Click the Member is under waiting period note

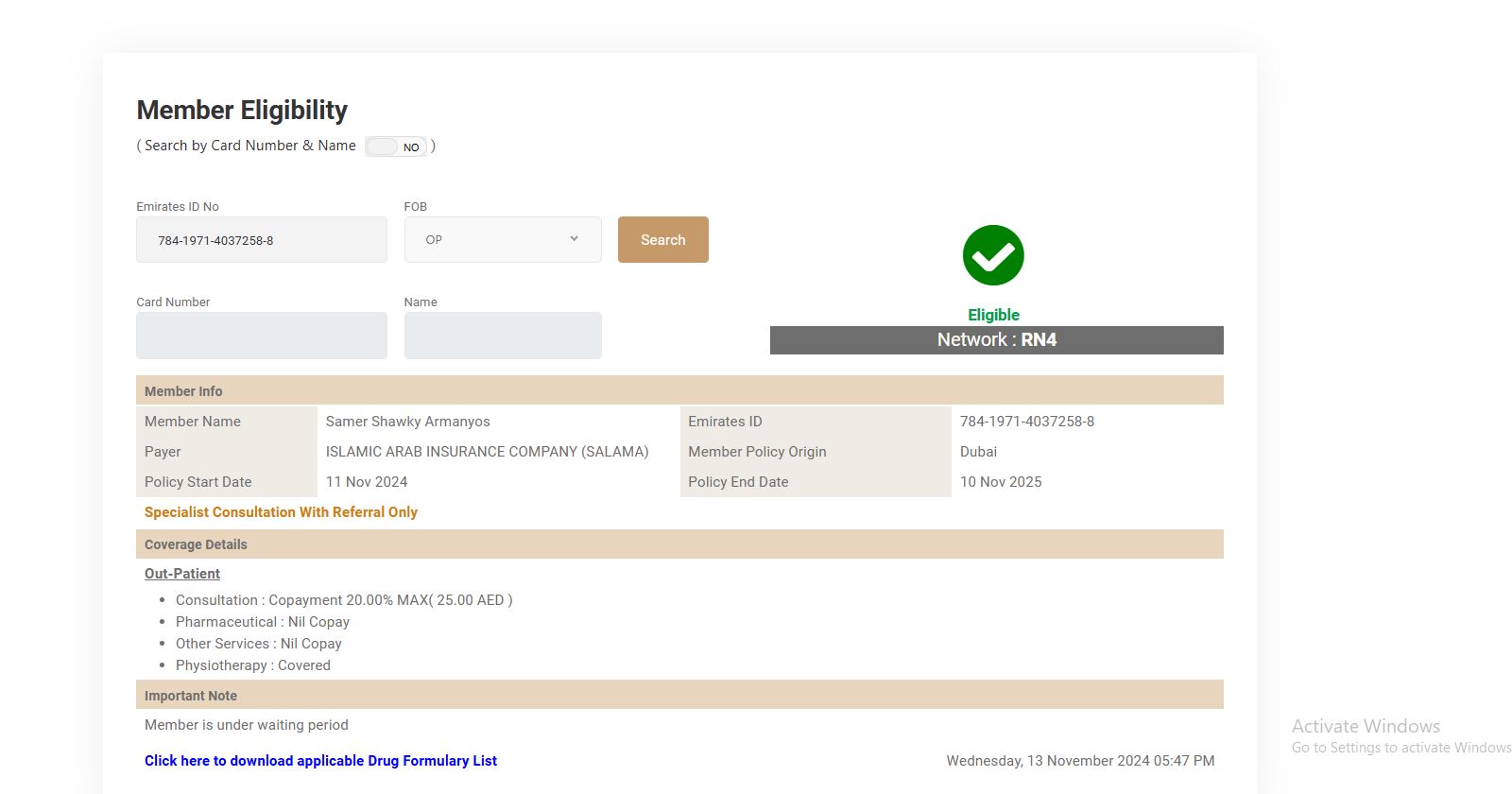(247, 725)
